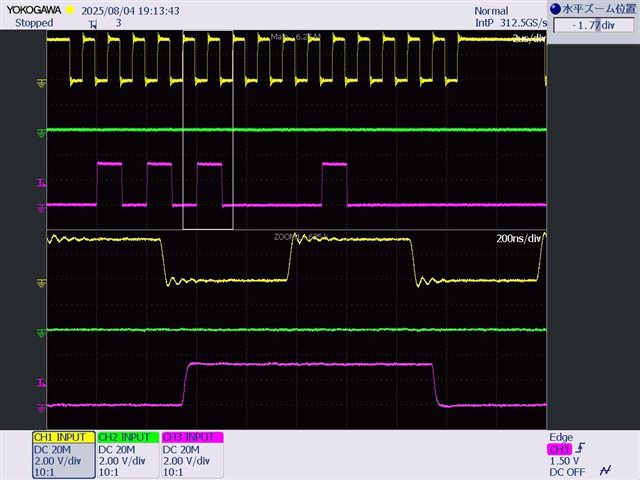
Task: Click the blue knob icon beside 水平ズーム位置
Action: coord(556,9)
